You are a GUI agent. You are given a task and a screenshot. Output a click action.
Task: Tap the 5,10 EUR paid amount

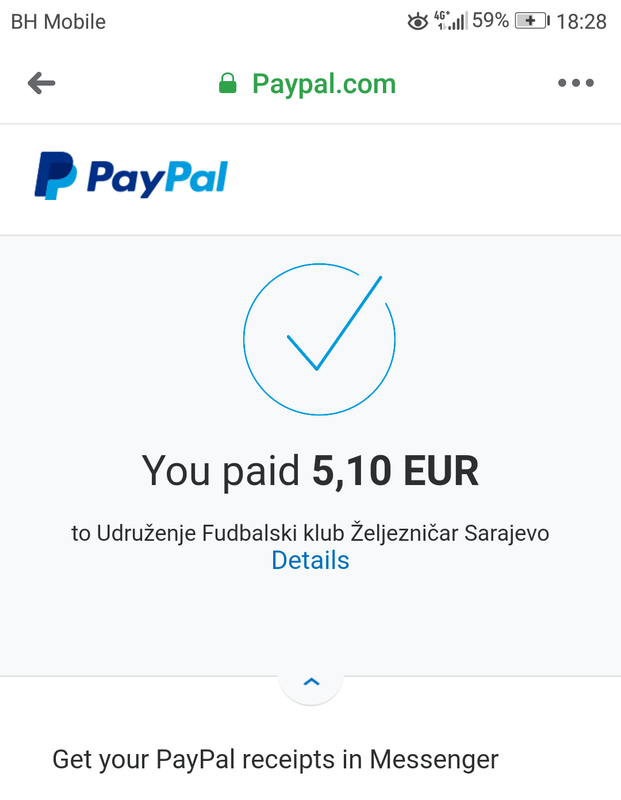pos(395,470)
